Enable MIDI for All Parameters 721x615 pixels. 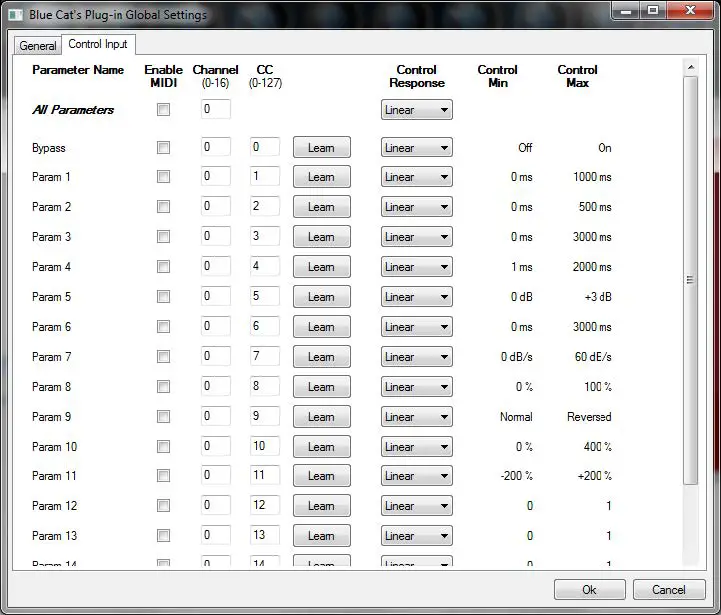point(163,109)
